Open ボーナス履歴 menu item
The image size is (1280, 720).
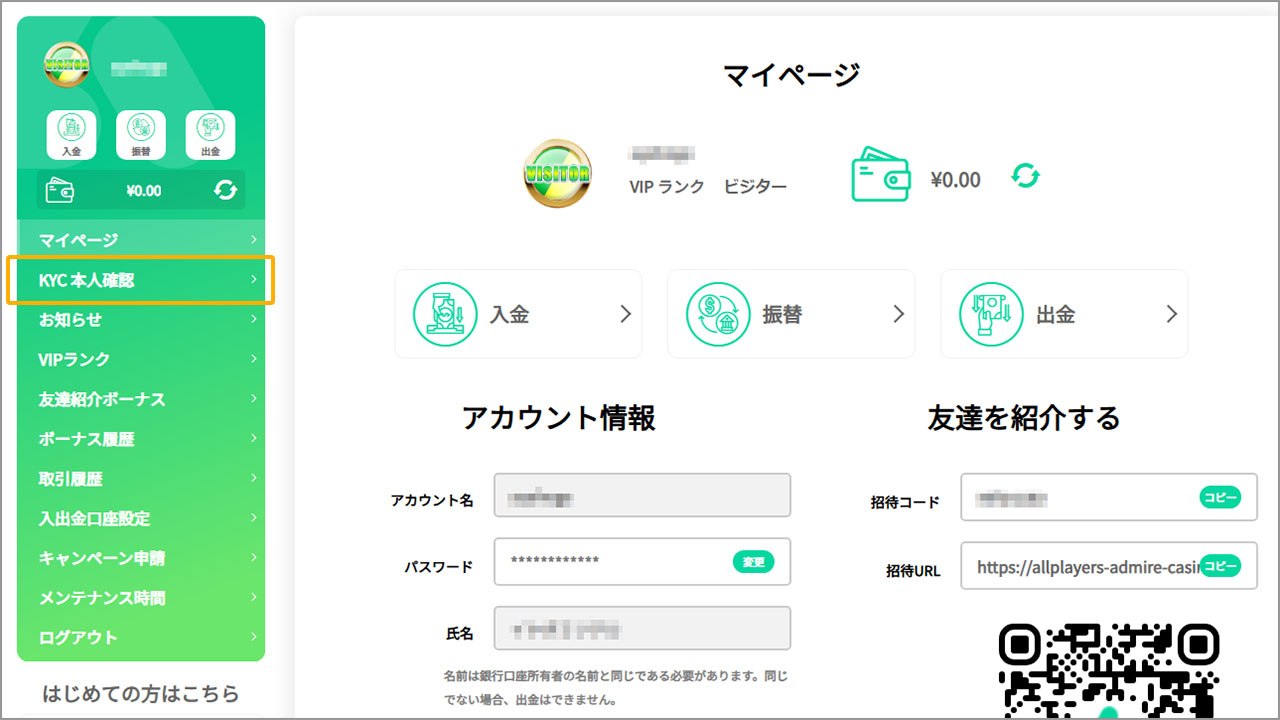tap(141, 439)
